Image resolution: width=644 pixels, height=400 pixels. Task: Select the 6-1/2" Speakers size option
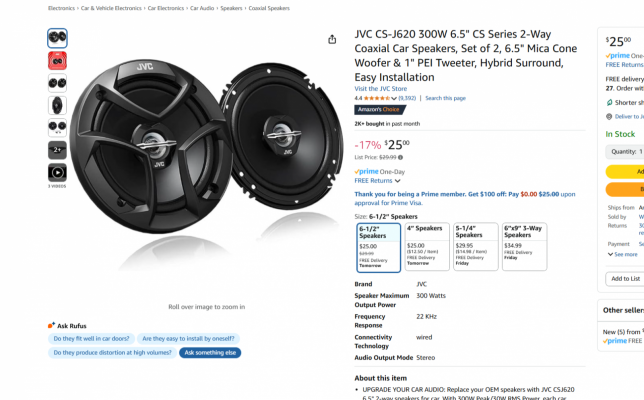[x=377, y=246]
